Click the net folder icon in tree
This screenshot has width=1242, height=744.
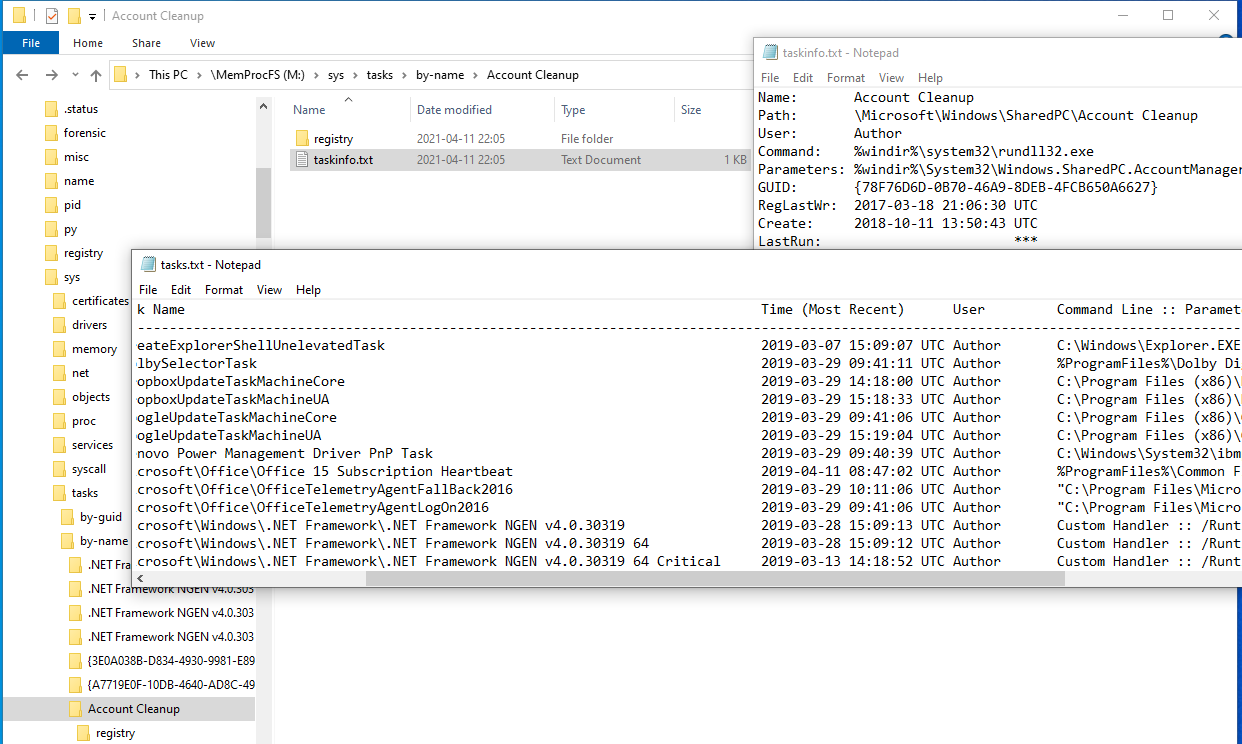coord(60,373)
